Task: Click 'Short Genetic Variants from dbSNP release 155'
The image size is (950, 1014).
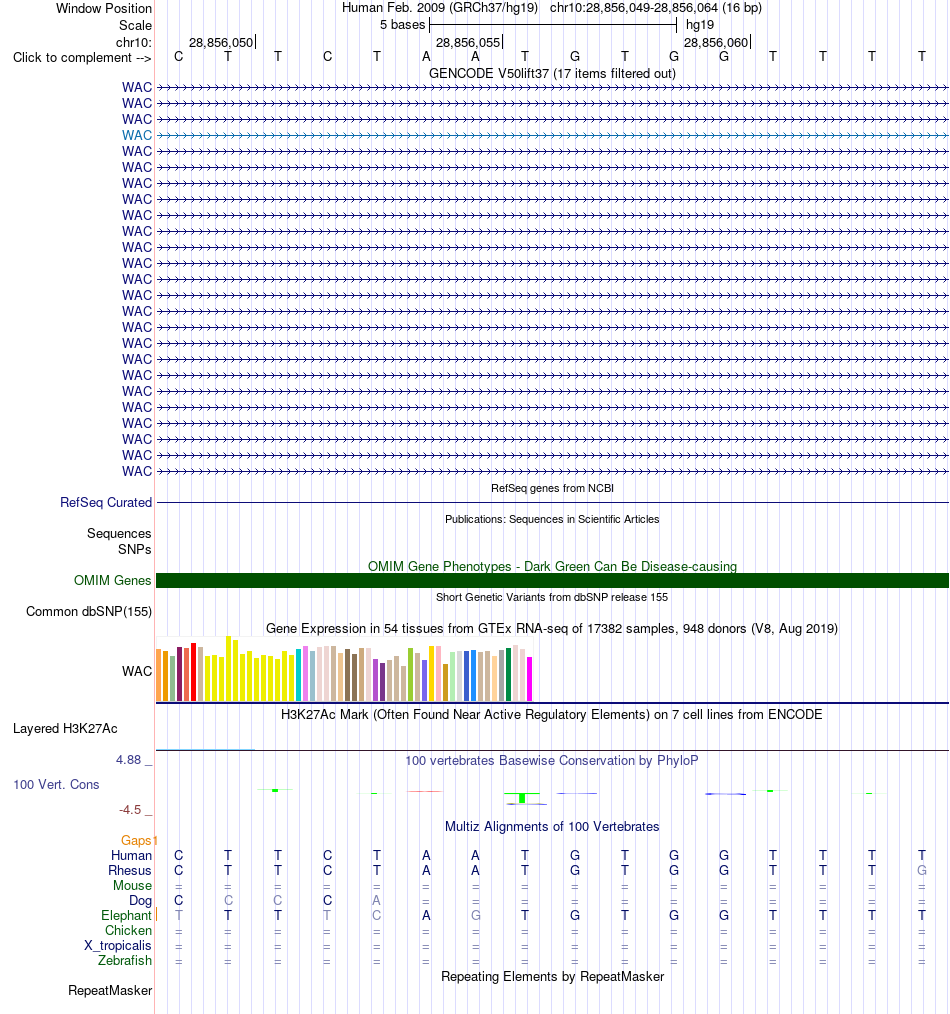Action: pos(552,597)
